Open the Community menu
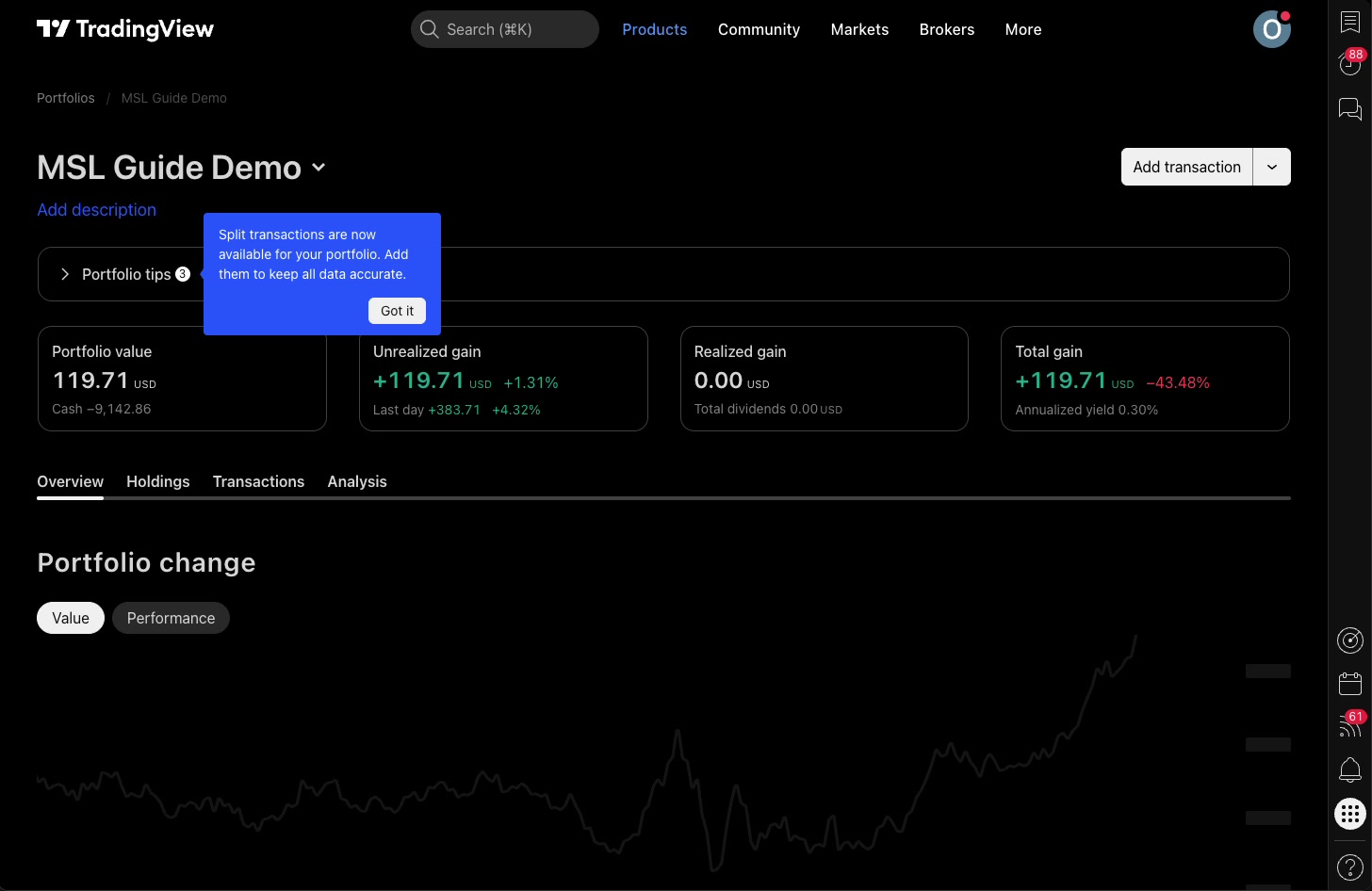 pyautogui.click(x=759, y=29)
